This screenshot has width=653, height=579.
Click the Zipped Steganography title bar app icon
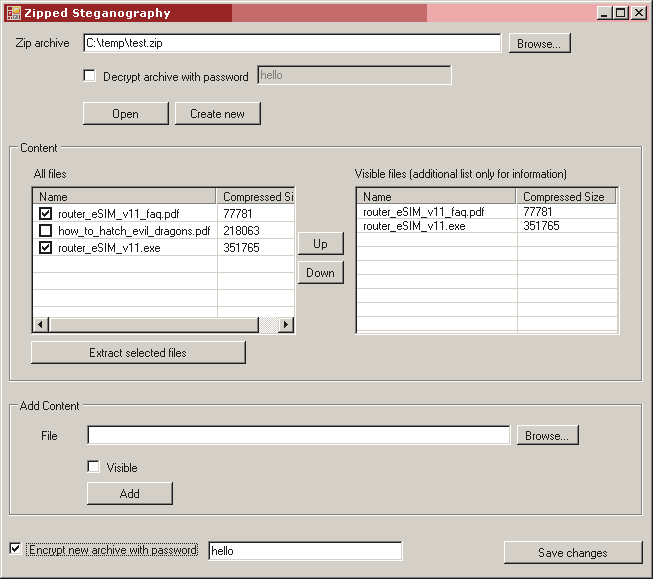point(14,13)
